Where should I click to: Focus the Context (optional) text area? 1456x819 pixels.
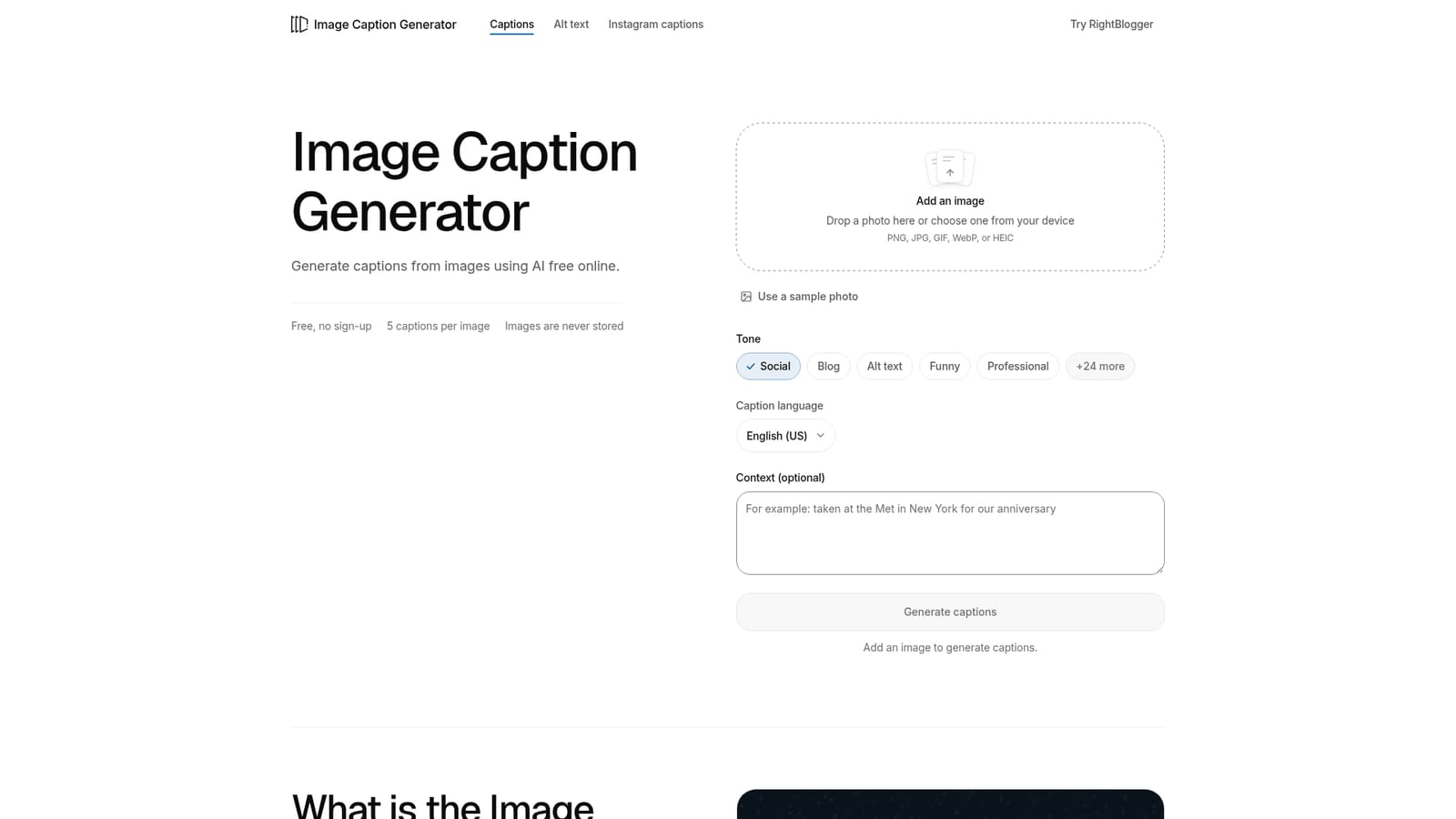(950, 533)
